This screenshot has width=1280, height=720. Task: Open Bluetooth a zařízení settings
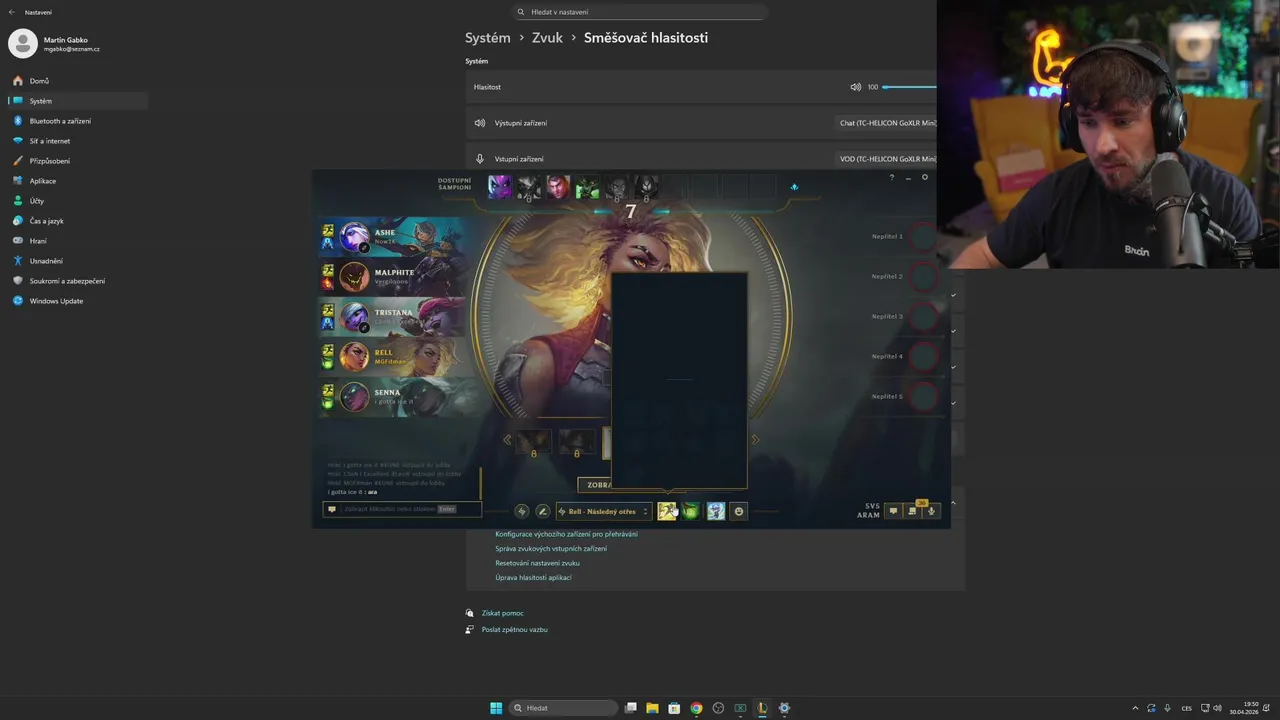[78, 121]
